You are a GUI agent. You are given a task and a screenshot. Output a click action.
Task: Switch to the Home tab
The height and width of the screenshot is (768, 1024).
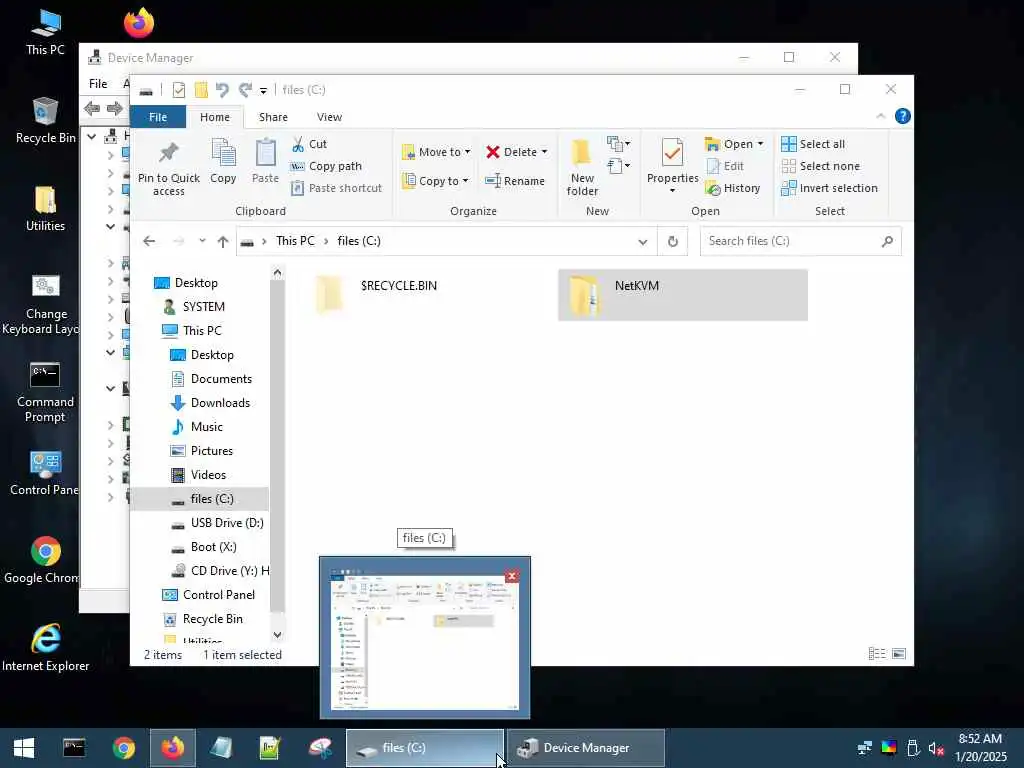click(x=215, y=117)
